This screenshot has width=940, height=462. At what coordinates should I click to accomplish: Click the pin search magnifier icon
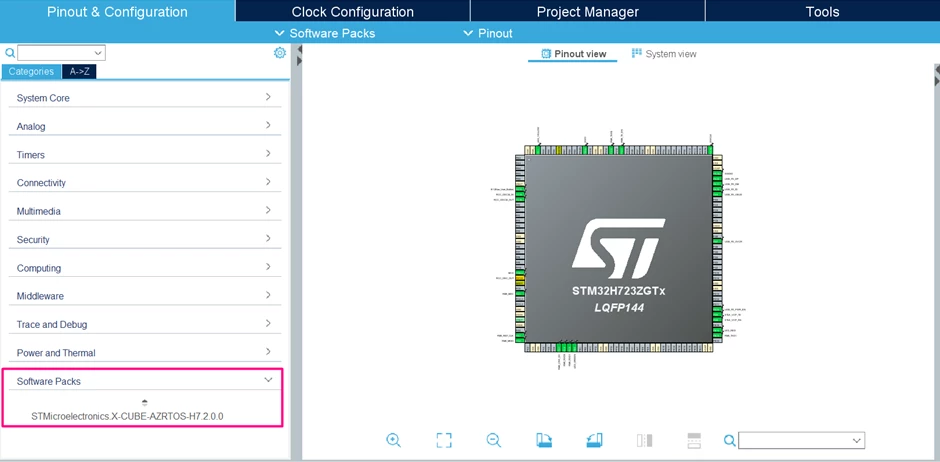coord(730,440)
